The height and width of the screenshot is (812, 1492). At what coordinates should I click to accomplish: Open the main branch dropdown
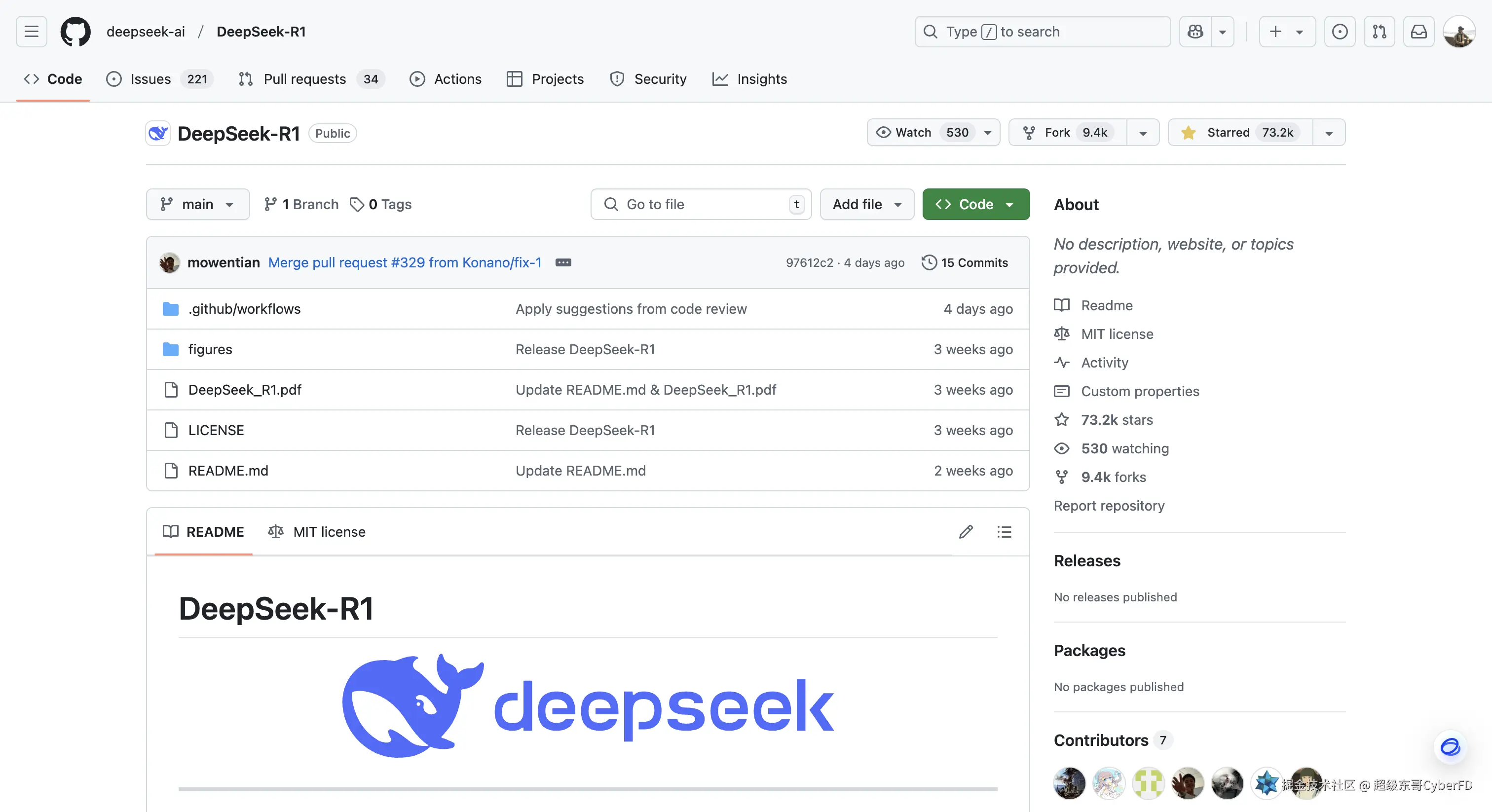197,204
